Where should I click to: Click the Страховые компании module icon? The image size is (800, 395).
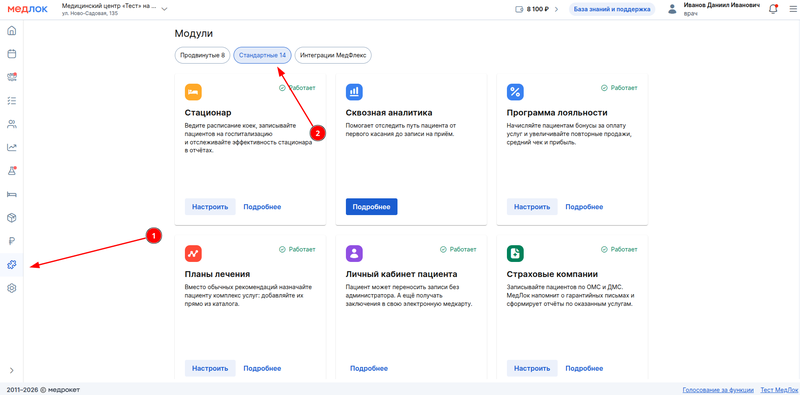click(x=515, y=253)
